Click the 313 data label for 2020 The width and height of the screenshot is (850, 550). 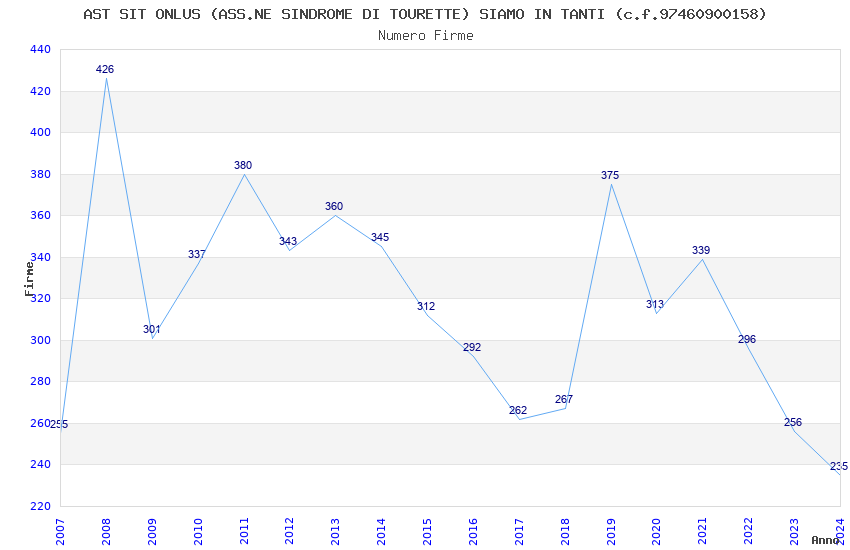pyautogui.click(x=655, y=305)
